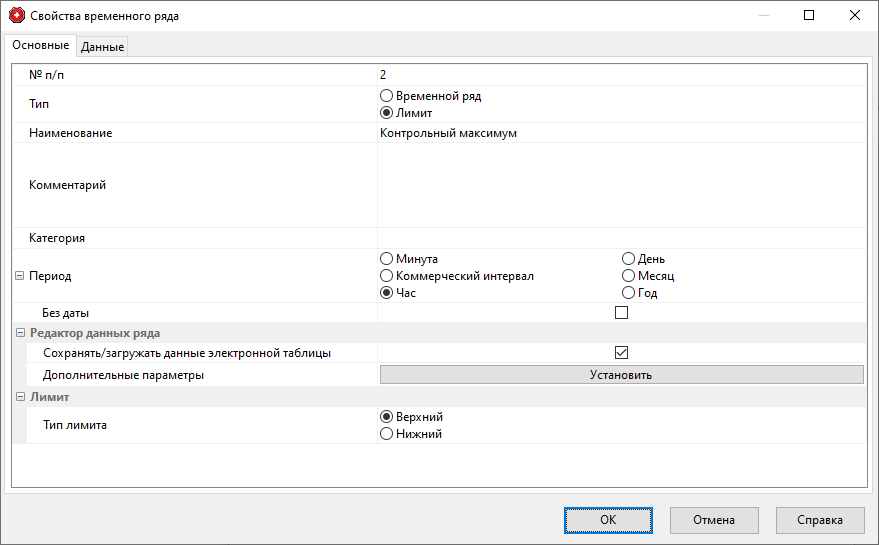Switch to the Данные tab
The height and width of the screenshot is (545, 879).
[x=102, y=47]
